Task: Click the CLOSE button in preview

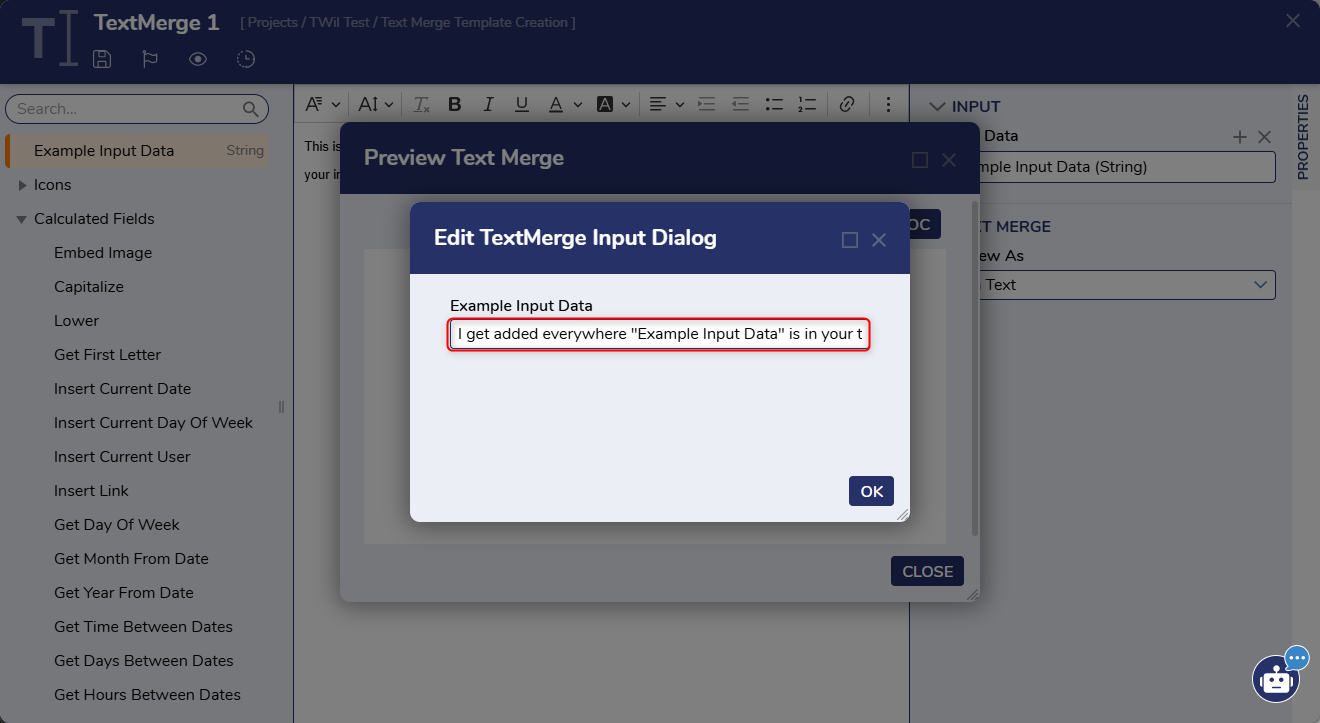Action: coord(927,571)
